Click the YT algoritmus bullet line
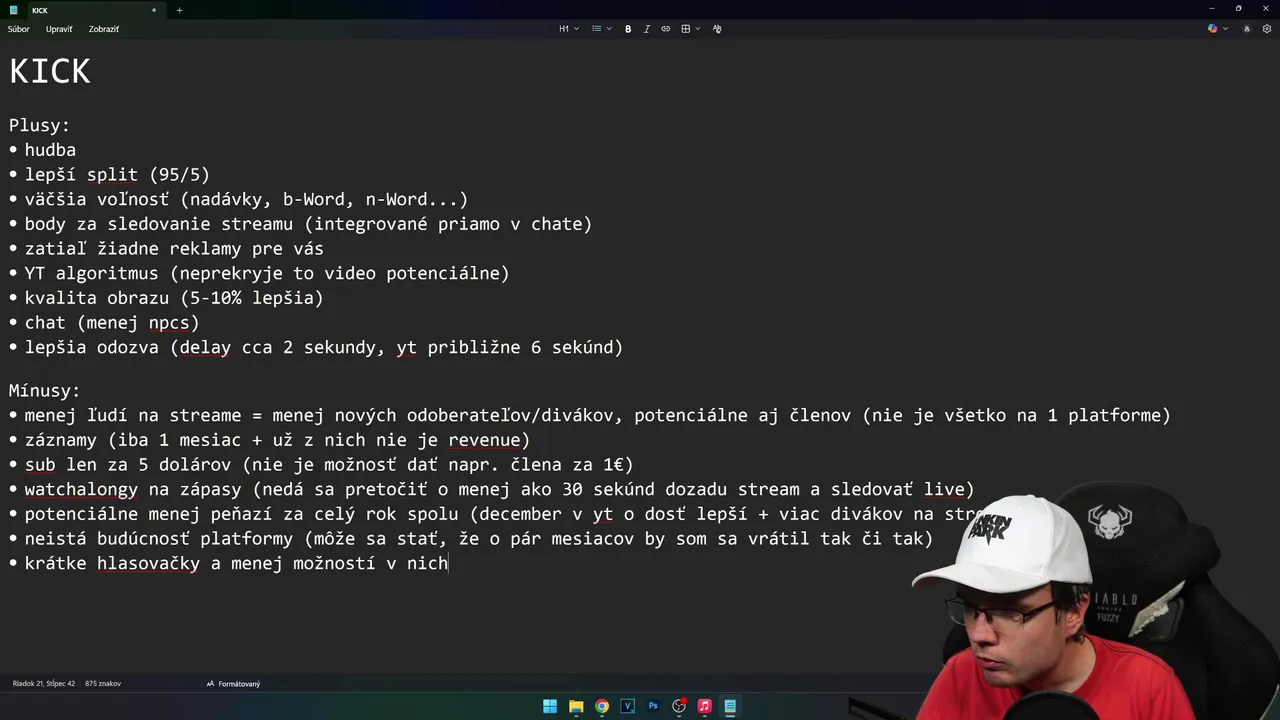The height and width of the screenshot is (720, 1280). [x=267, y=273]
